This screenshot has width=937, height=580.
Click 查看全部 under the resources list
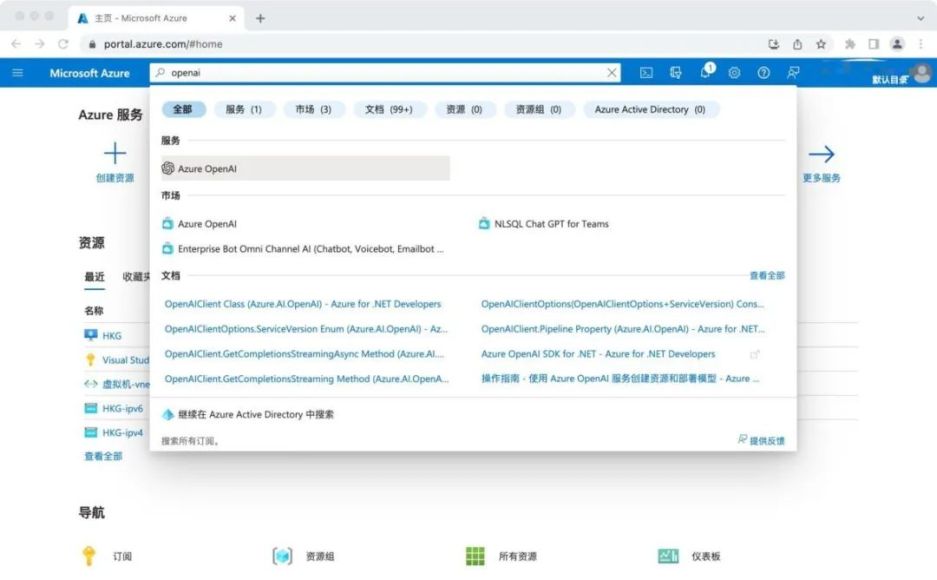coord(103,456)
